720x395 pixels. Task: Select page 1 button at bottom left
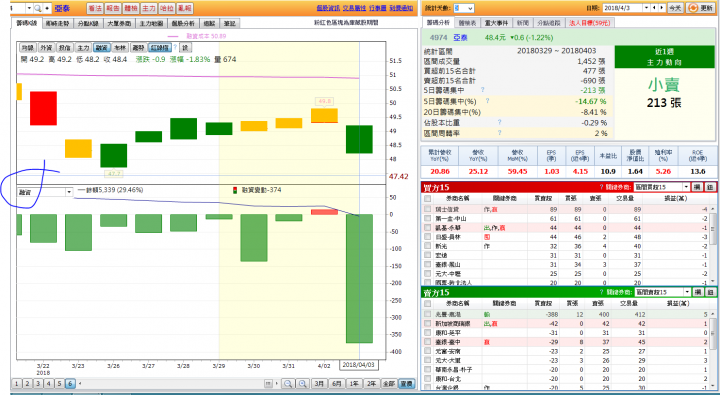[x=17, y=384]
